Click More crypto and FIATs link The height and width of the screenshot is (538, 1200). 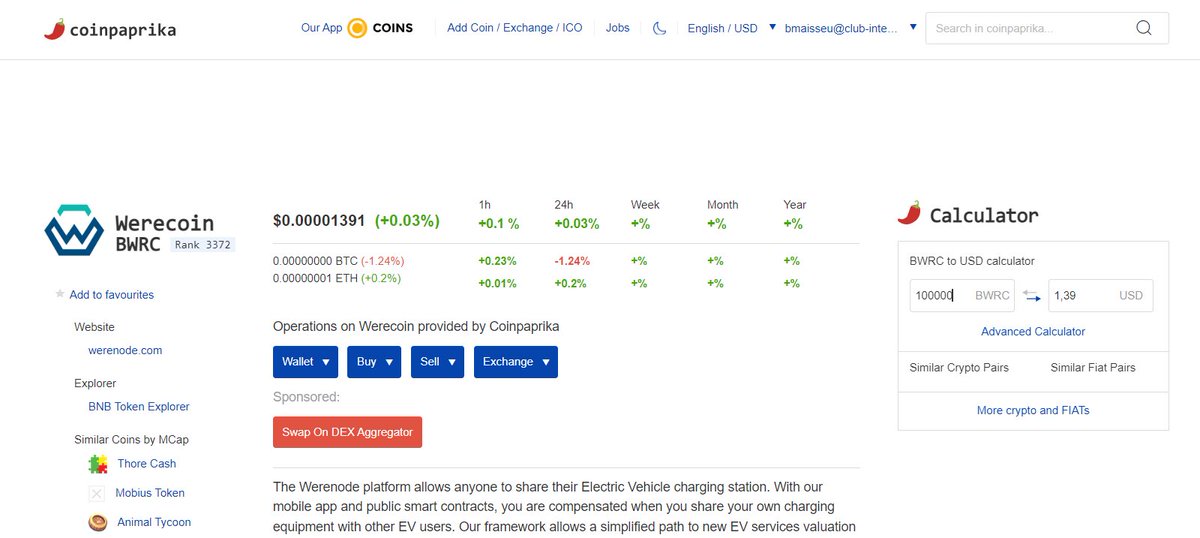(x=1033, y=411)
